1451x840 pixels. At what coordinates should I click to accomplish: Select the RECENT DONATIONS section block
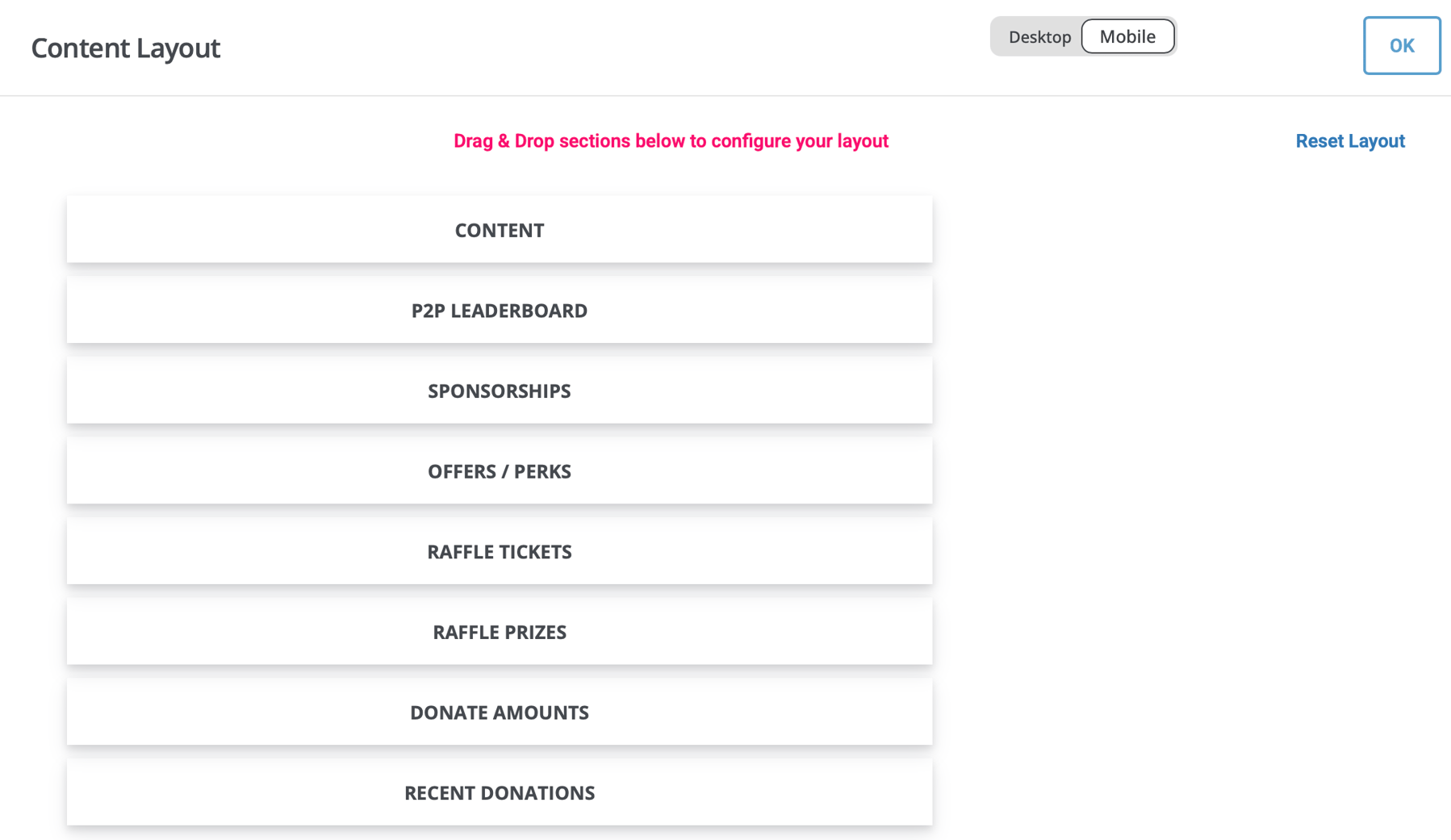coord(500,793)
